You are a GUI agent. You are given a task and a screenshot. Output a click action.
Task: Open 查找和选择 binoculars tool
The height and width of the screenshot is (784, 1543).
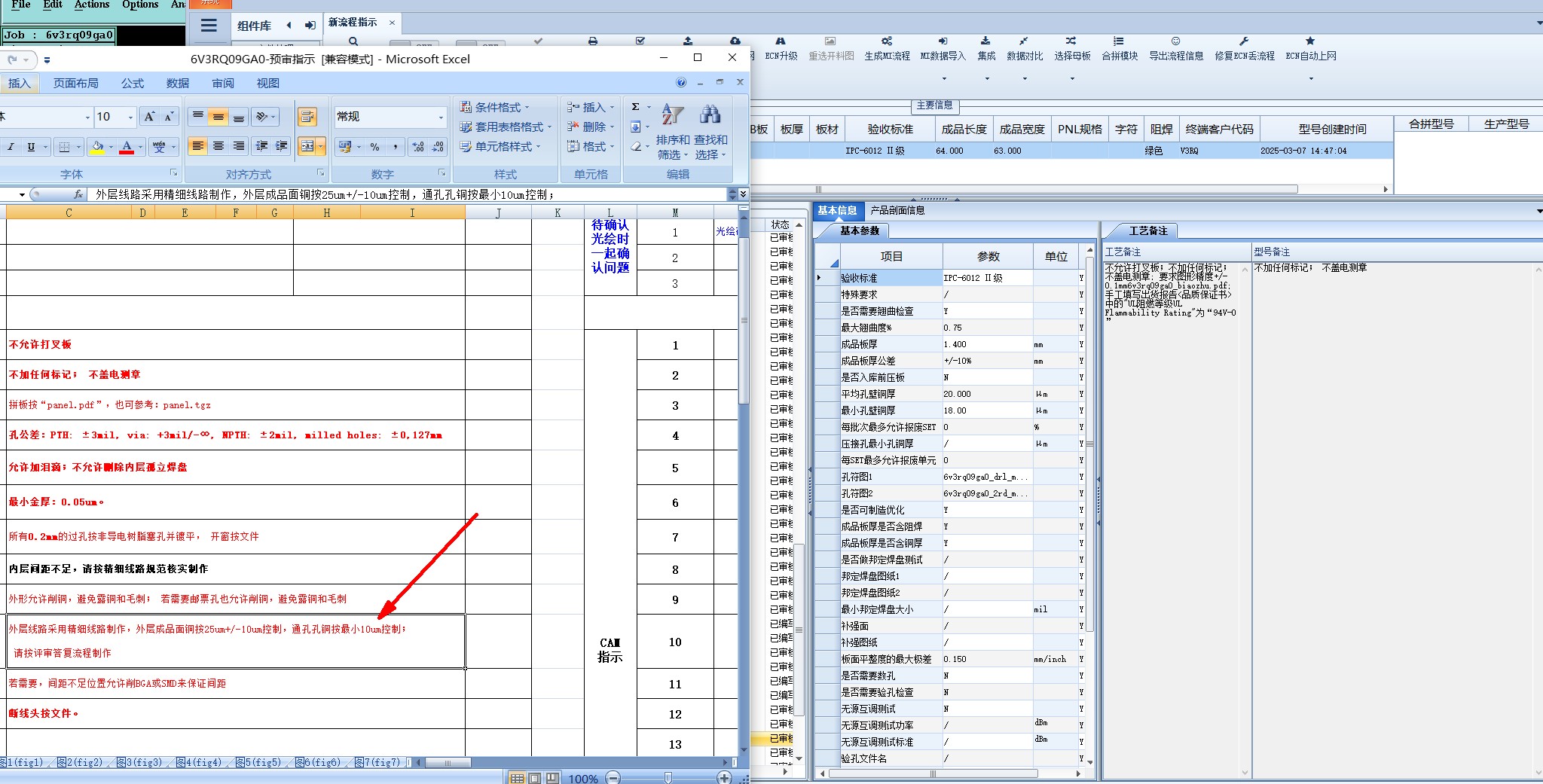[x=710, y=133]
